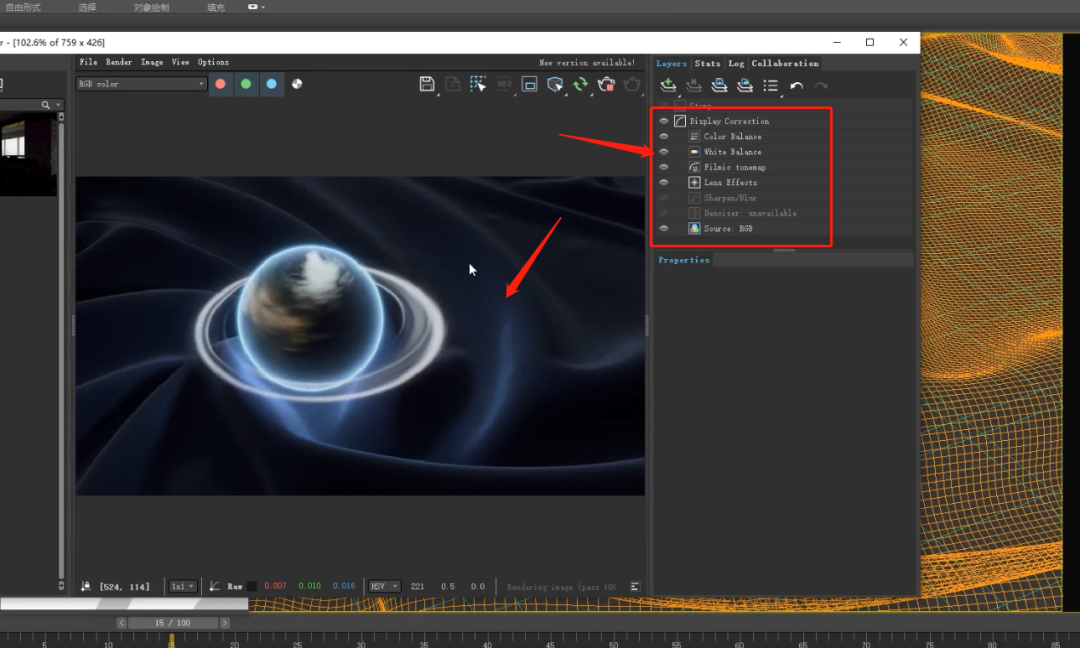Select the White Balance layer
This screenshot has height=648, width=1080.
(732, 152)
